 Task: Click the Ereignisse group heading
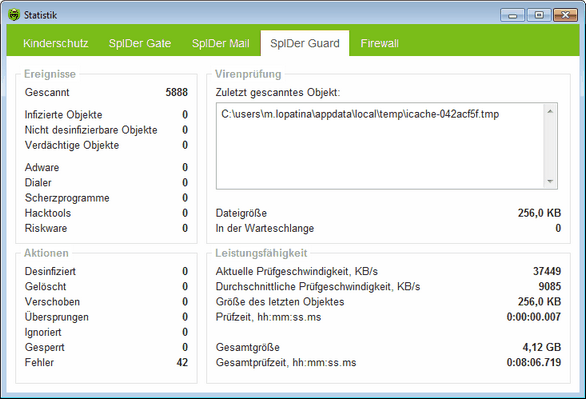pos(50,74)
